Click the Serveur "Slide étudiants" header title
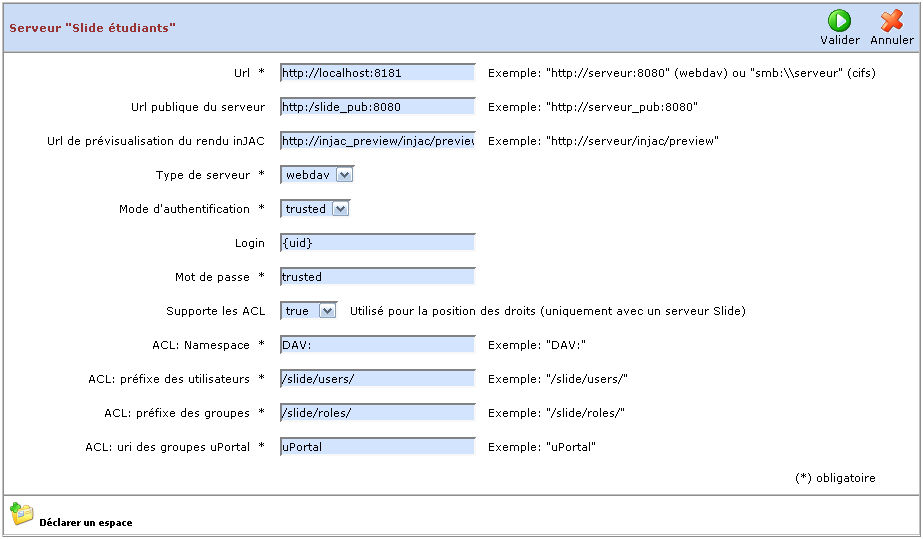The width and height of the screenshot is (923, 539). [92, 28]
